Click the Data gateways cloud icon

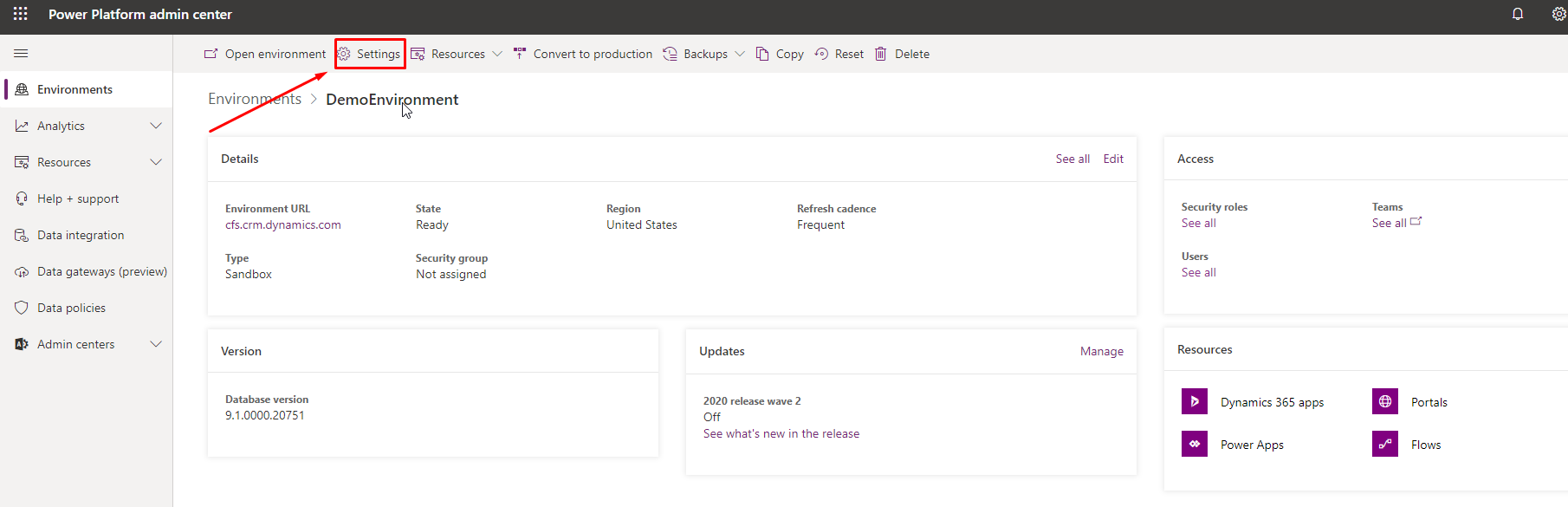[22, 271]
